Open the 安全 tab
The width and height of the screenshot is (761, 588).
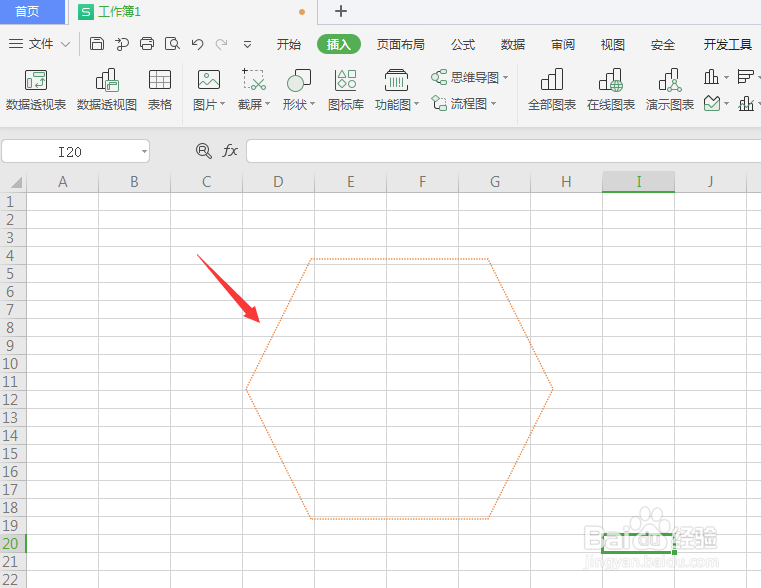pos(662,45)
